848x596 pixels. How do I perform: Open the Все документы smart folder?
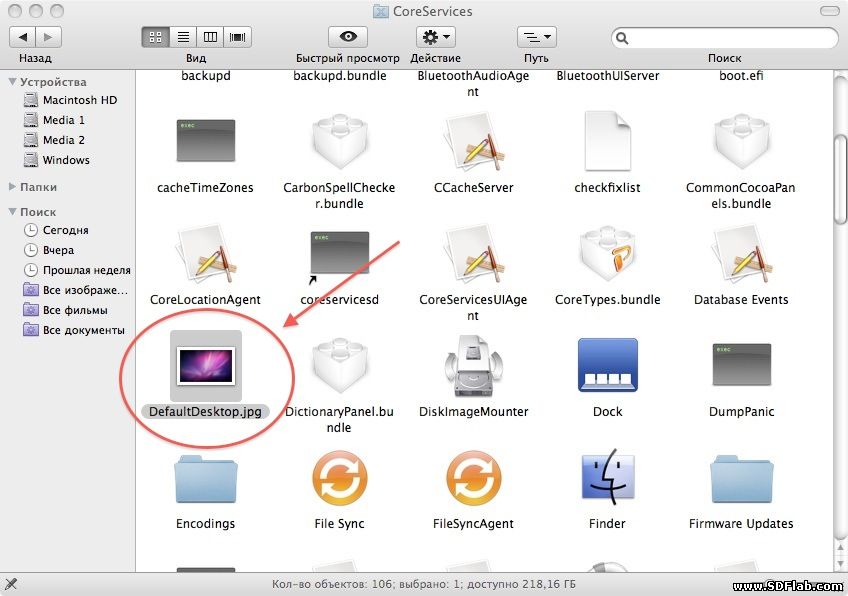tap(74, 330)
